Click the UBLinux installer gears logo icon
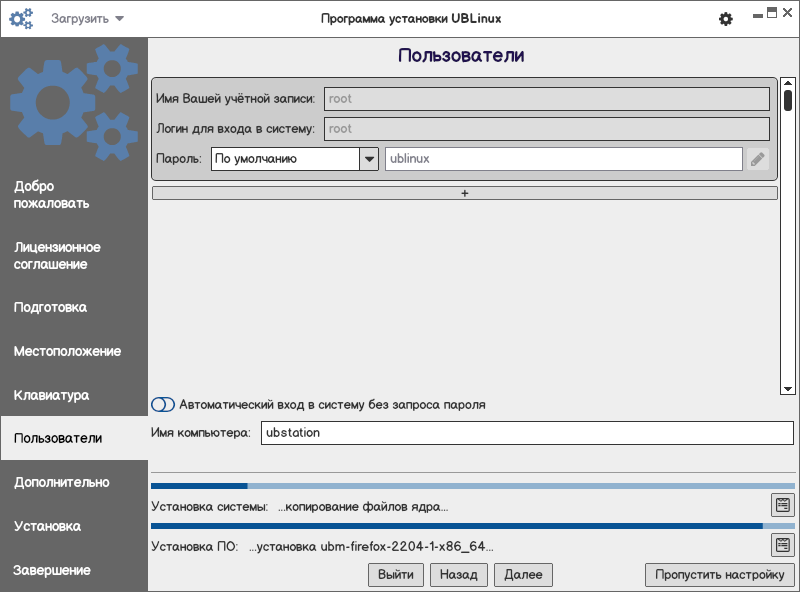Image resolution: width=800 pixels, height=592 pixels. point(21,19)
